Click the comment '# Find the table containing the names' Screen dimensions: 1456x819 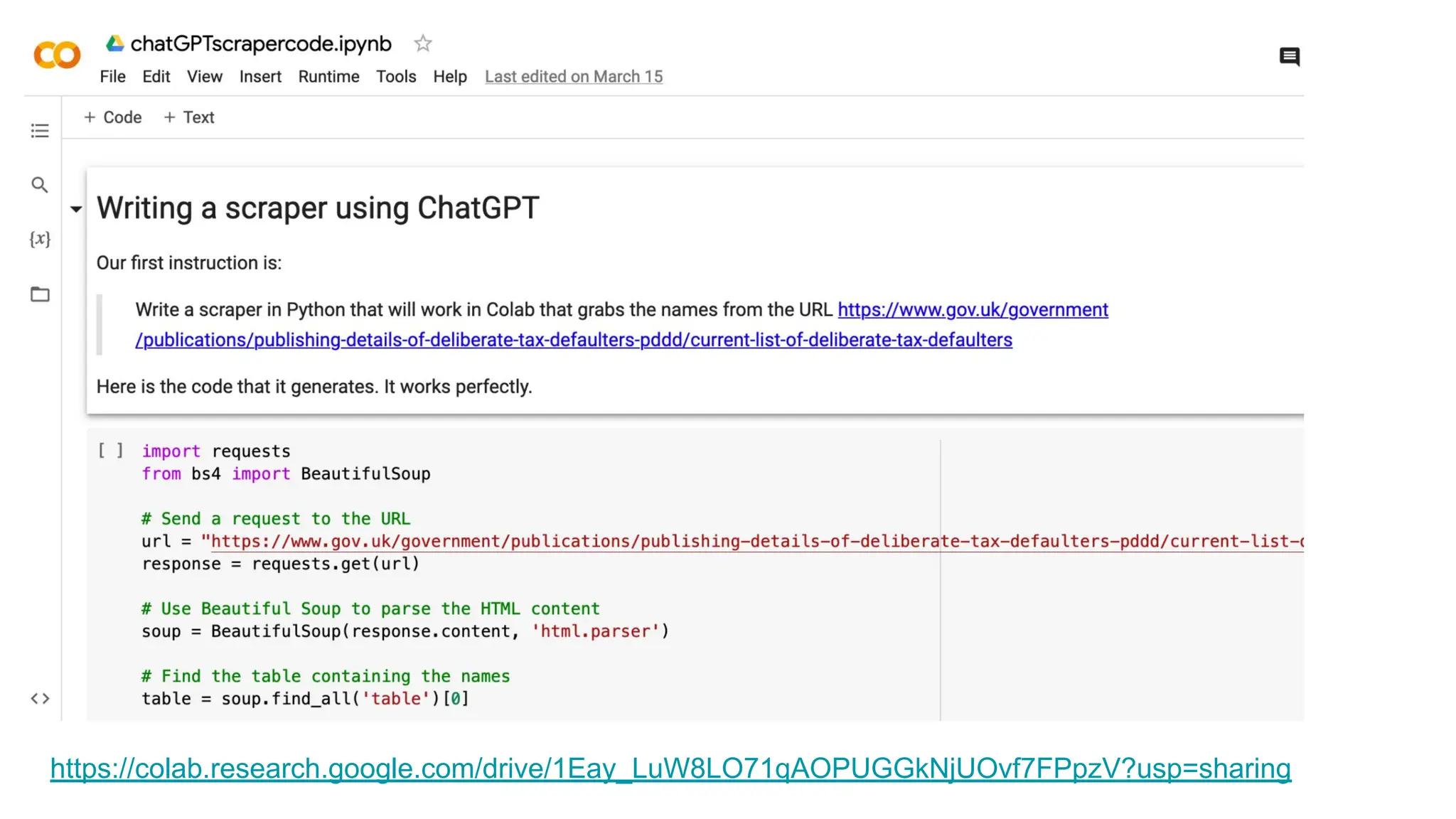[326, 676]
